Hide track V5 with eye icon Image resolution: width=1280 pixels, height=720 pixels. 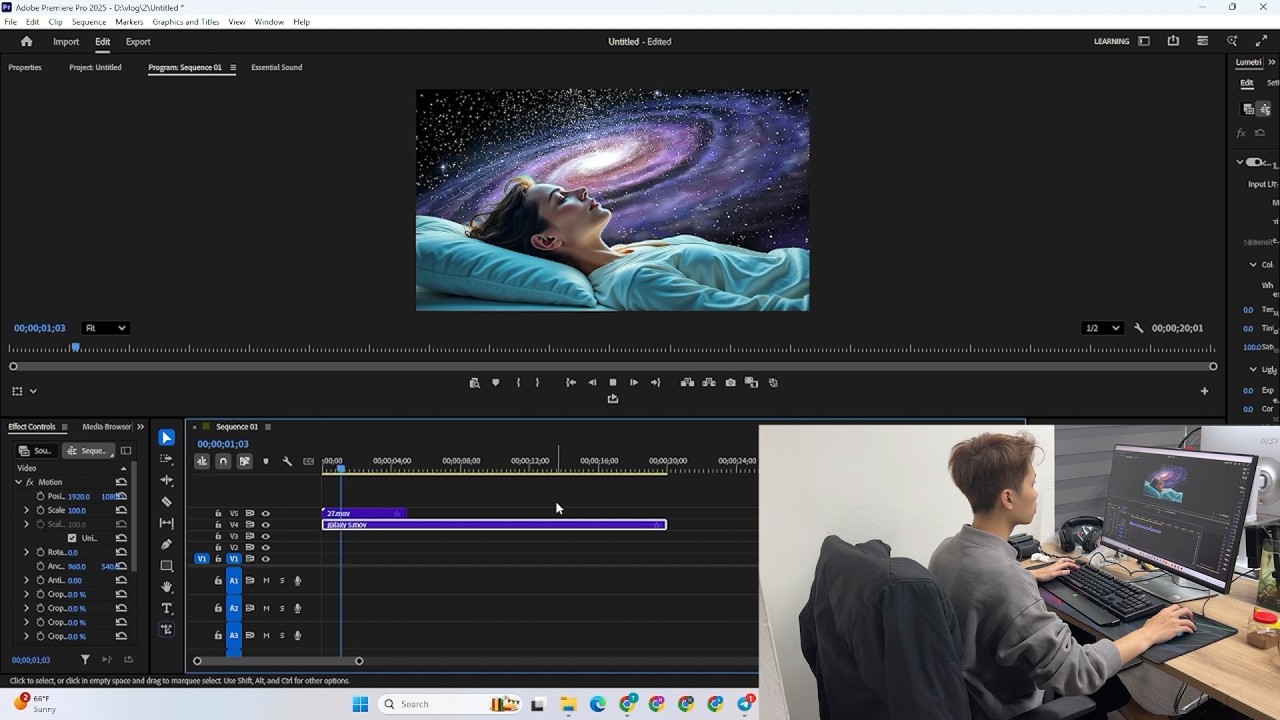click(265, 513)
